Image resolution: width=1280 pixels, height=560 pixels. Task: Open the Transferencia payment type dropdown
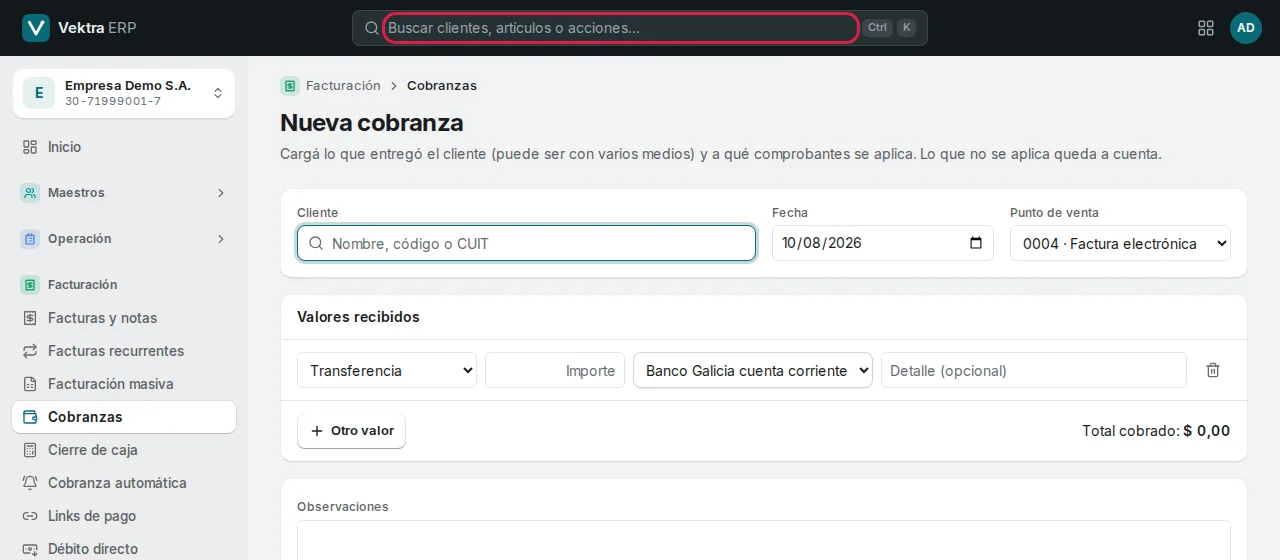pos(387,370)
